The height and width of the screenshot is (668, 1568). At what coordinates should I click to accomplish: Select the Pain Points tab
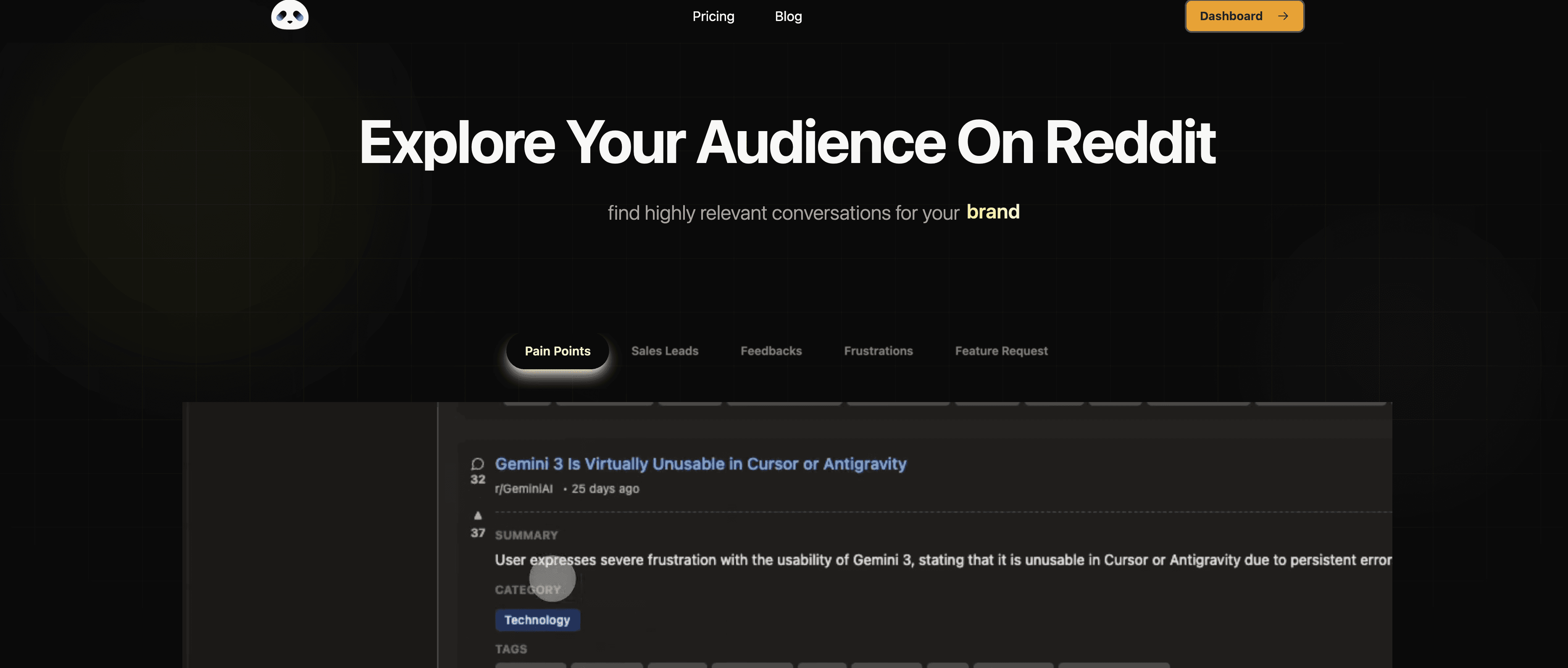tap(558, 351)
